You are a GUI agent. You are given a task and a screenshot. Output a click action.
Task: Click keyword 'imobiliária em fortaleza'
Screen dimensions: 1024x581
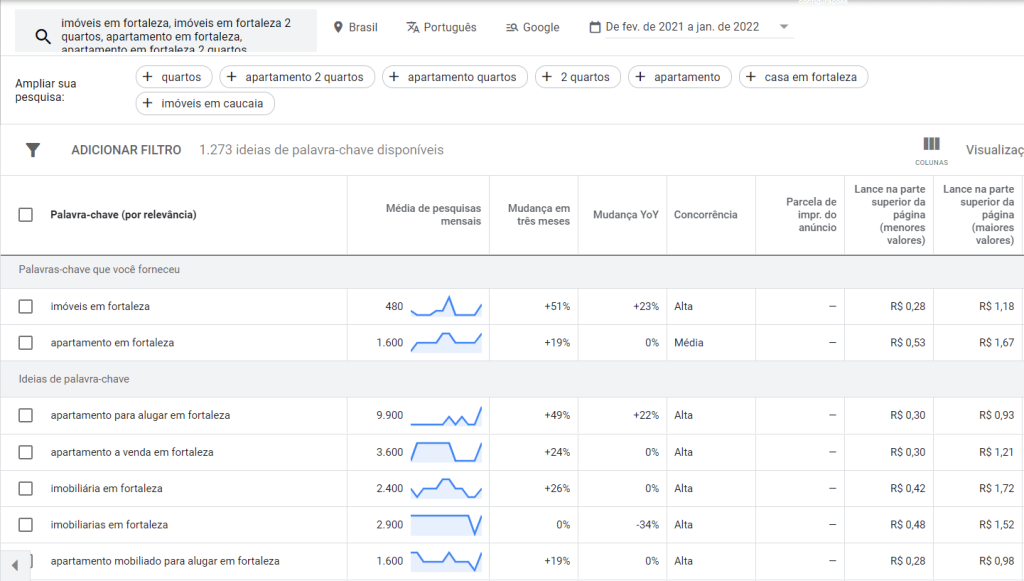[106, 488]
